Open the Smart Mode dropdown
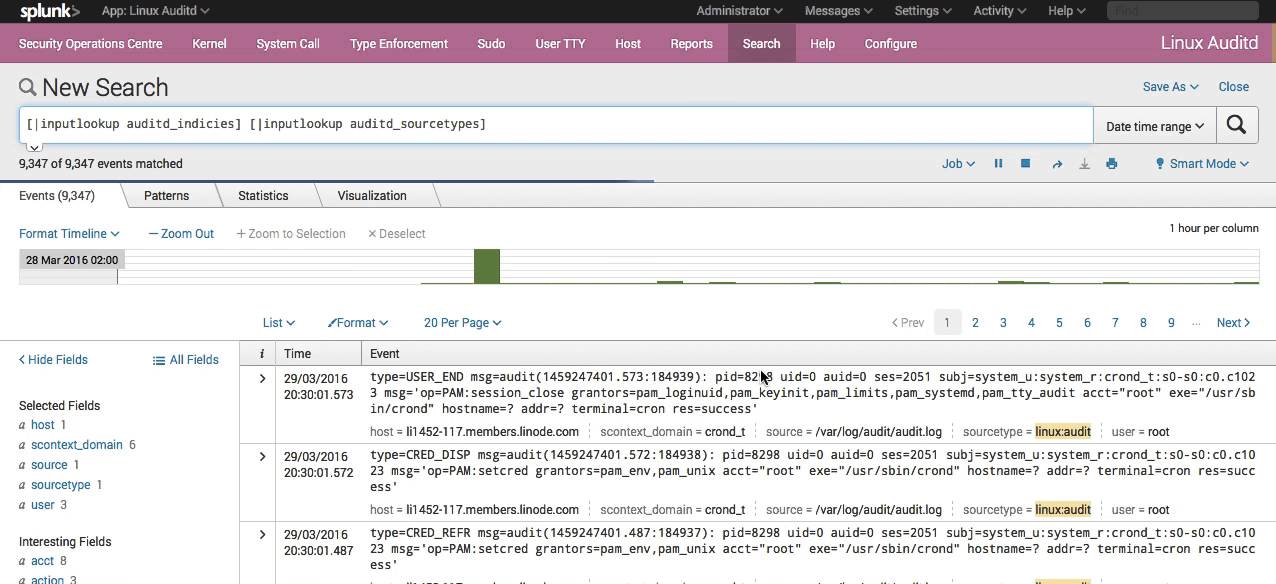The width and height of the screenshot is (1276, 584). 1202,164
